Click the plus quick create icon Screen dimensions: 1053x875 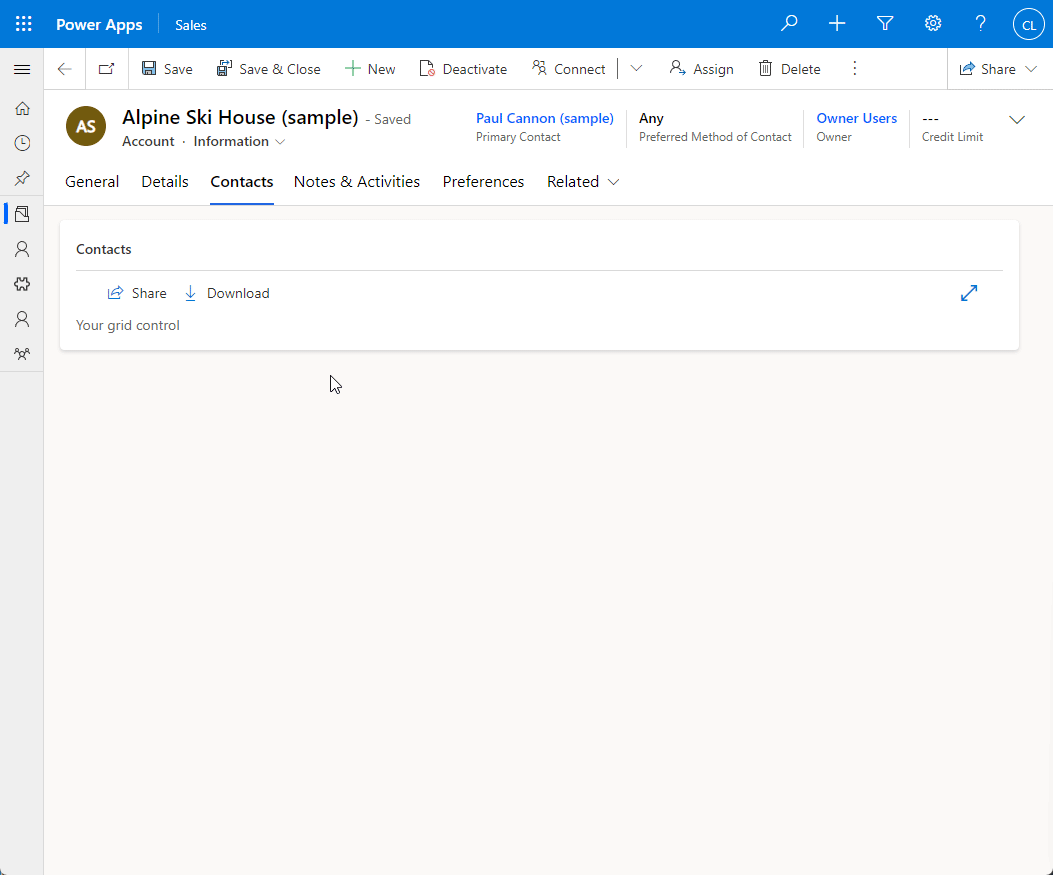[x=837, y=24]
